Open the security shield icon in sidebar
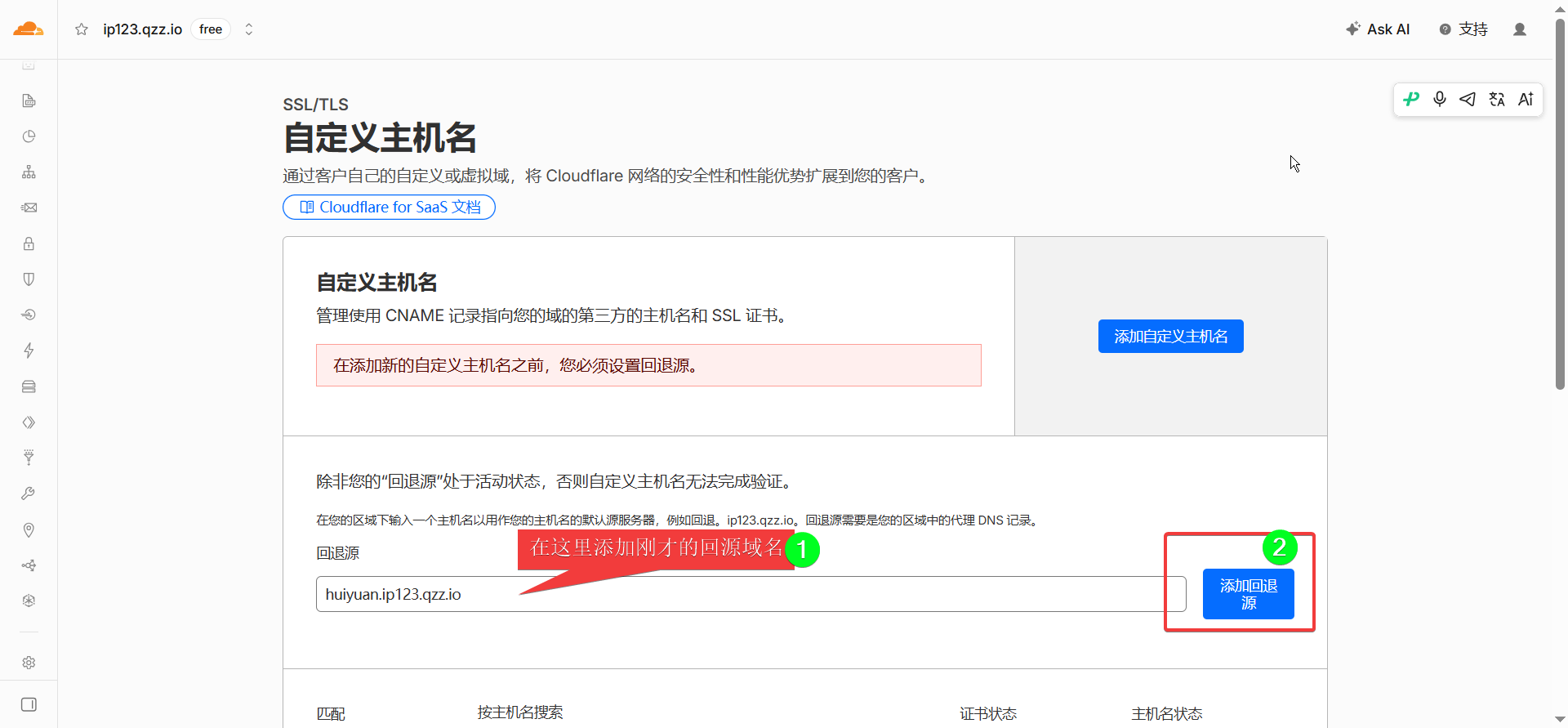This screenshot has height=728, width=1568. (29, 279)
